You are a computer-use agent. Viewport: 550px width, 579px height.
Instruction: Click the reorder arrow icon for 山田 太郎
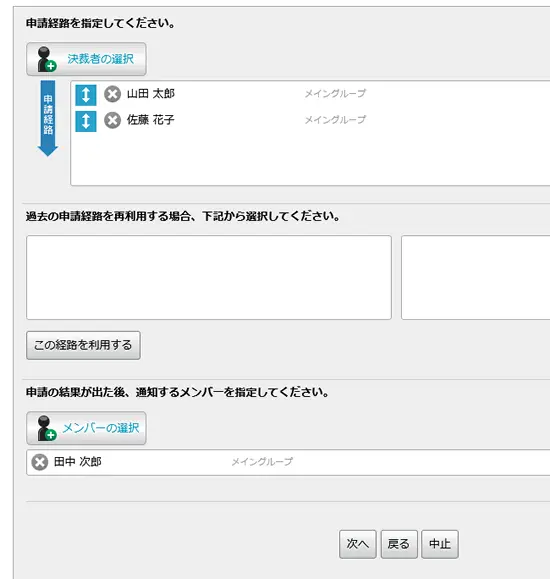(x=86, y=95)
